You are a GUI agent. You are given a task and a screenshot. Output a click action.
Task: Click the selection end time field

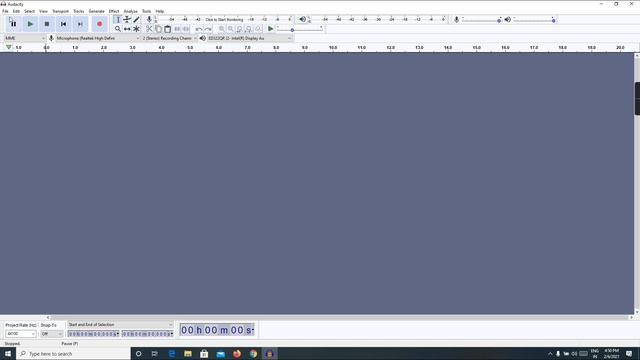point(147,334)
